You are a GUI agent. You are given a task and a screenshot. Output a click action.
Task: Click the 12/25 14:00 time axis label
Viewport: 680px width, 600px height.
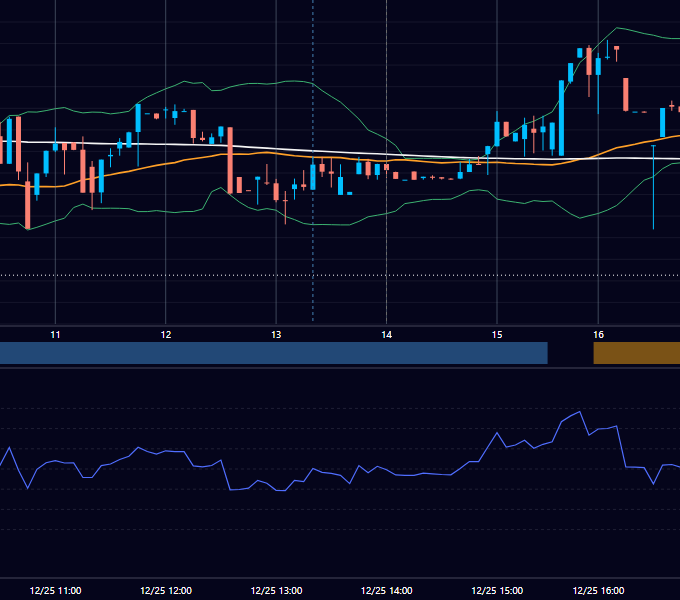[x=386, y=590]
